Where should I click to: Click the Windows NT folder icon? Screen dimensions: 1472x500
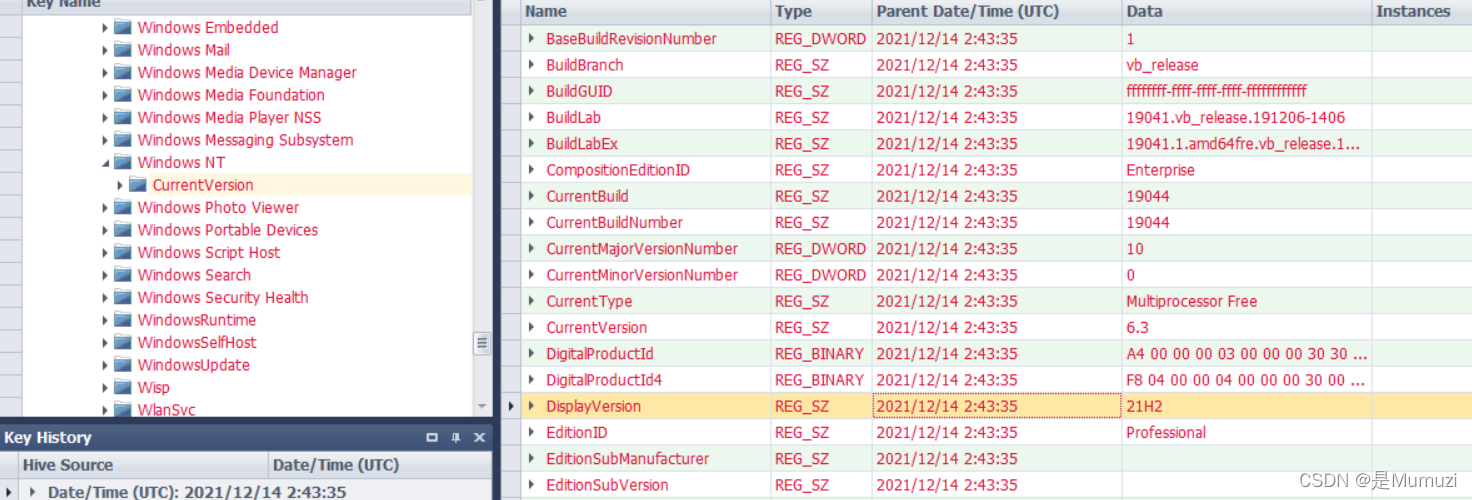123,162
